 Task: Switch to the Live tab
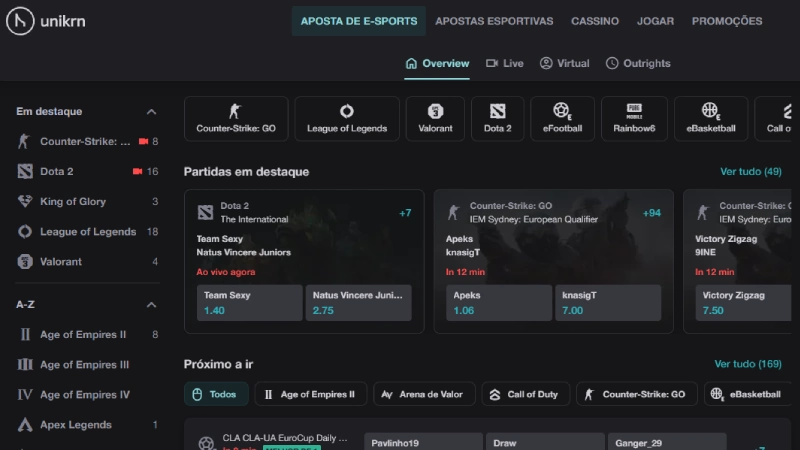[505, 63]
